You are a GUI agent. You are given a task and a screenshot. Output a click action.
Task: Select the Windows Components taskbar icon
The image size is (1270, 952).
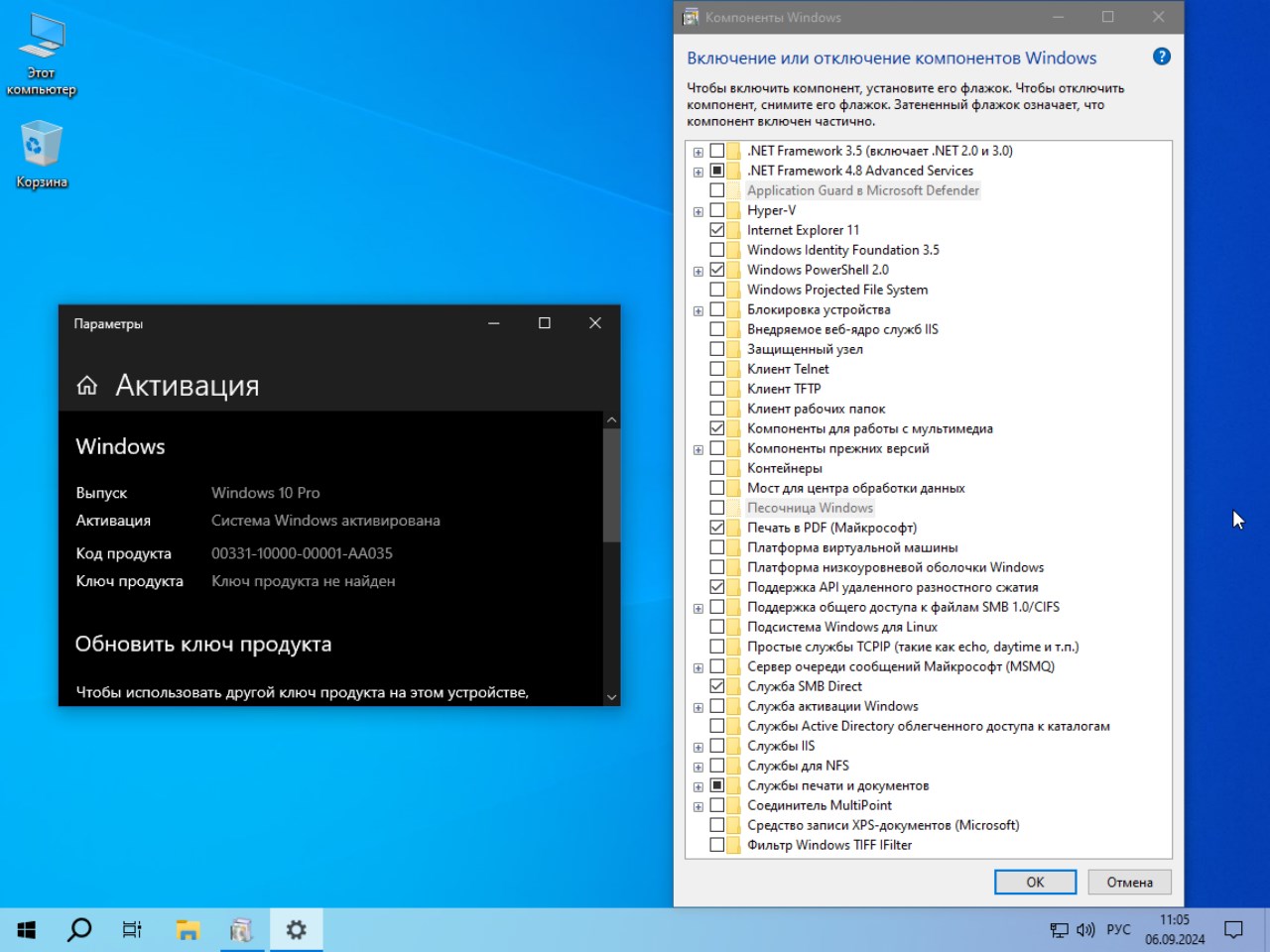pyautogui.click(x=241, y=929)
